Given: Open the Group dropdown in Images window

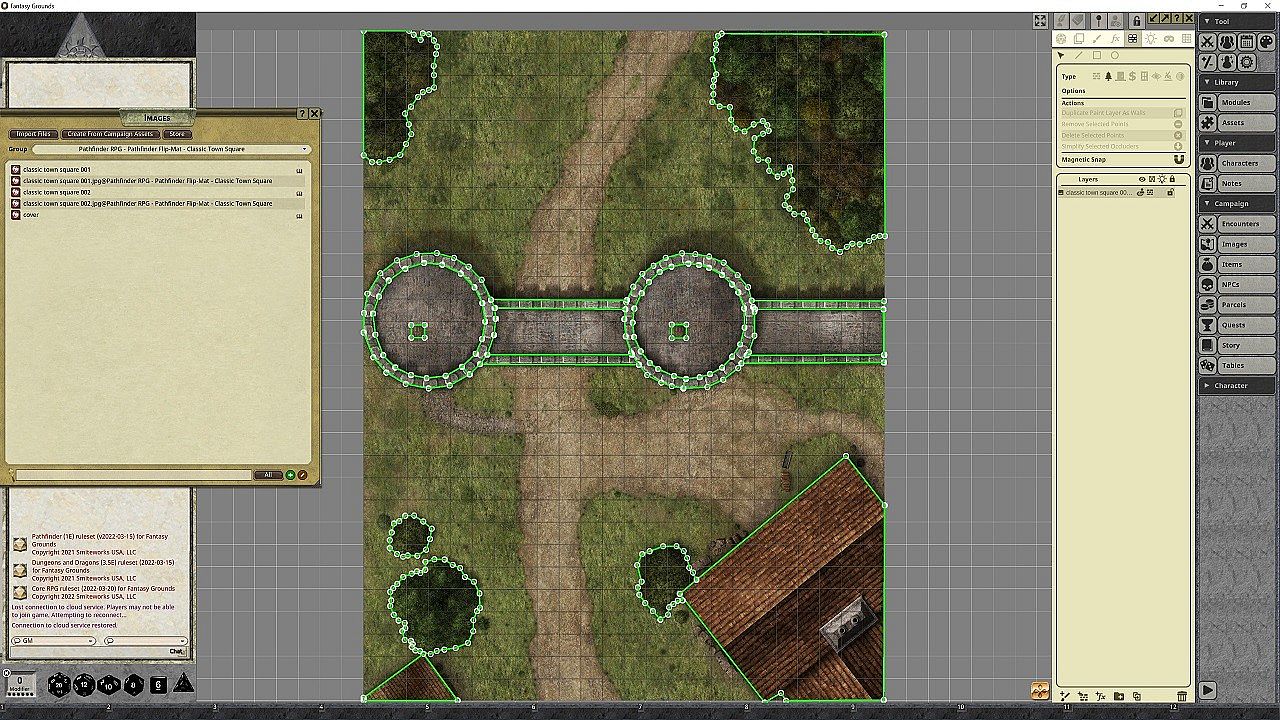Looking at the screenshot, I should (160, 149).
